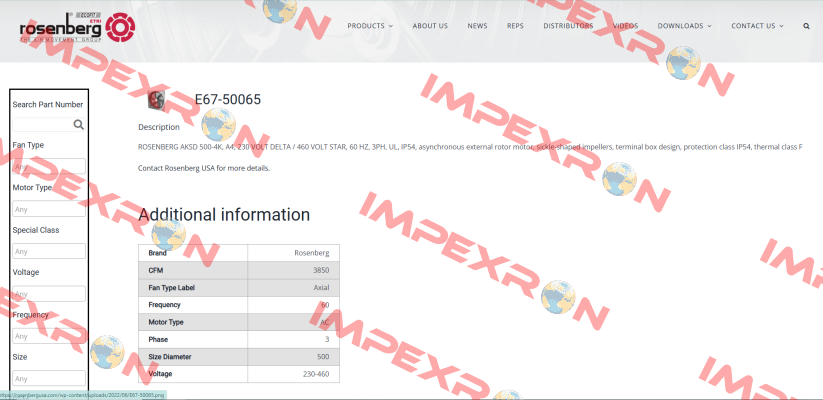Expand the Contact Us menu
This screenshot has height=400, width=823.
point(757,26)
